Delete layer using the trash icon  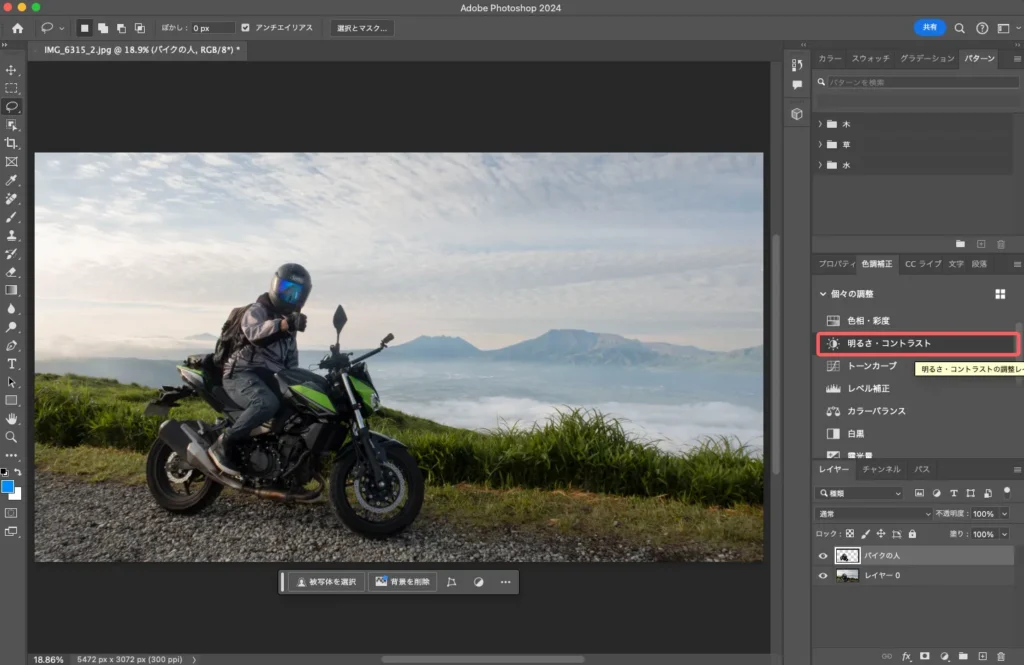(1000, 657)
